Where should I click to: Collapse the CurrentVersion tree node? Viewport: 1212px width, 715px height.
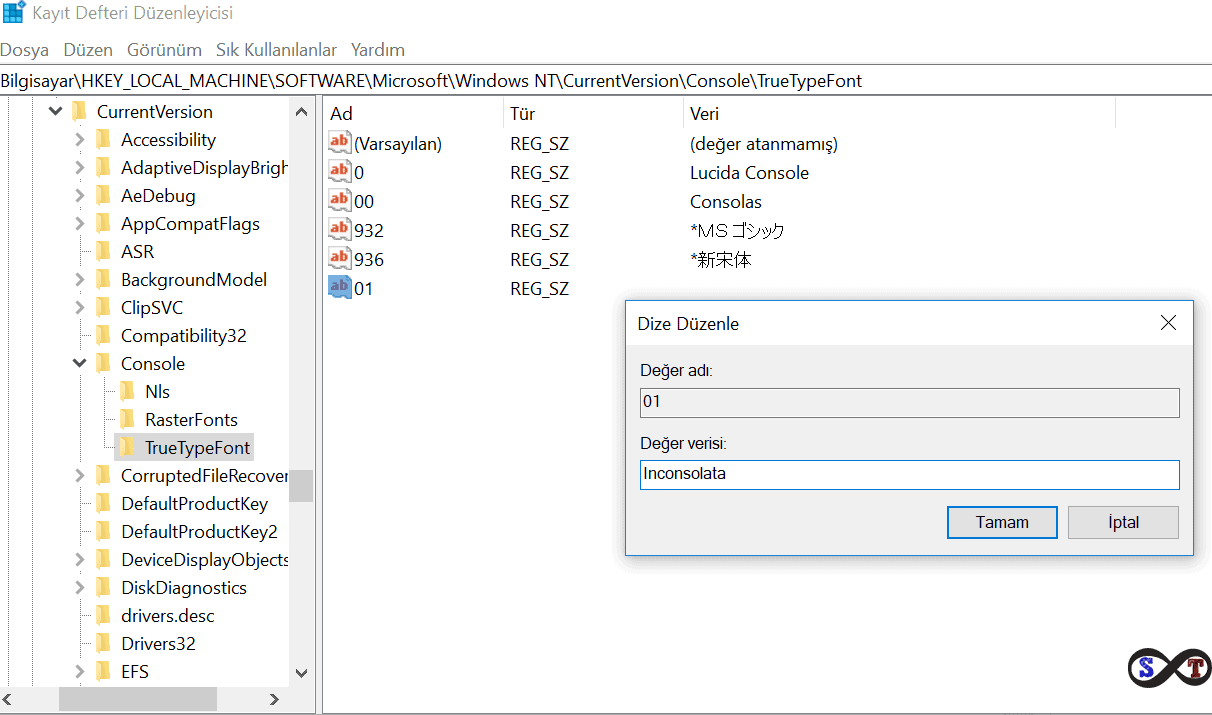(x=55, y=112)
